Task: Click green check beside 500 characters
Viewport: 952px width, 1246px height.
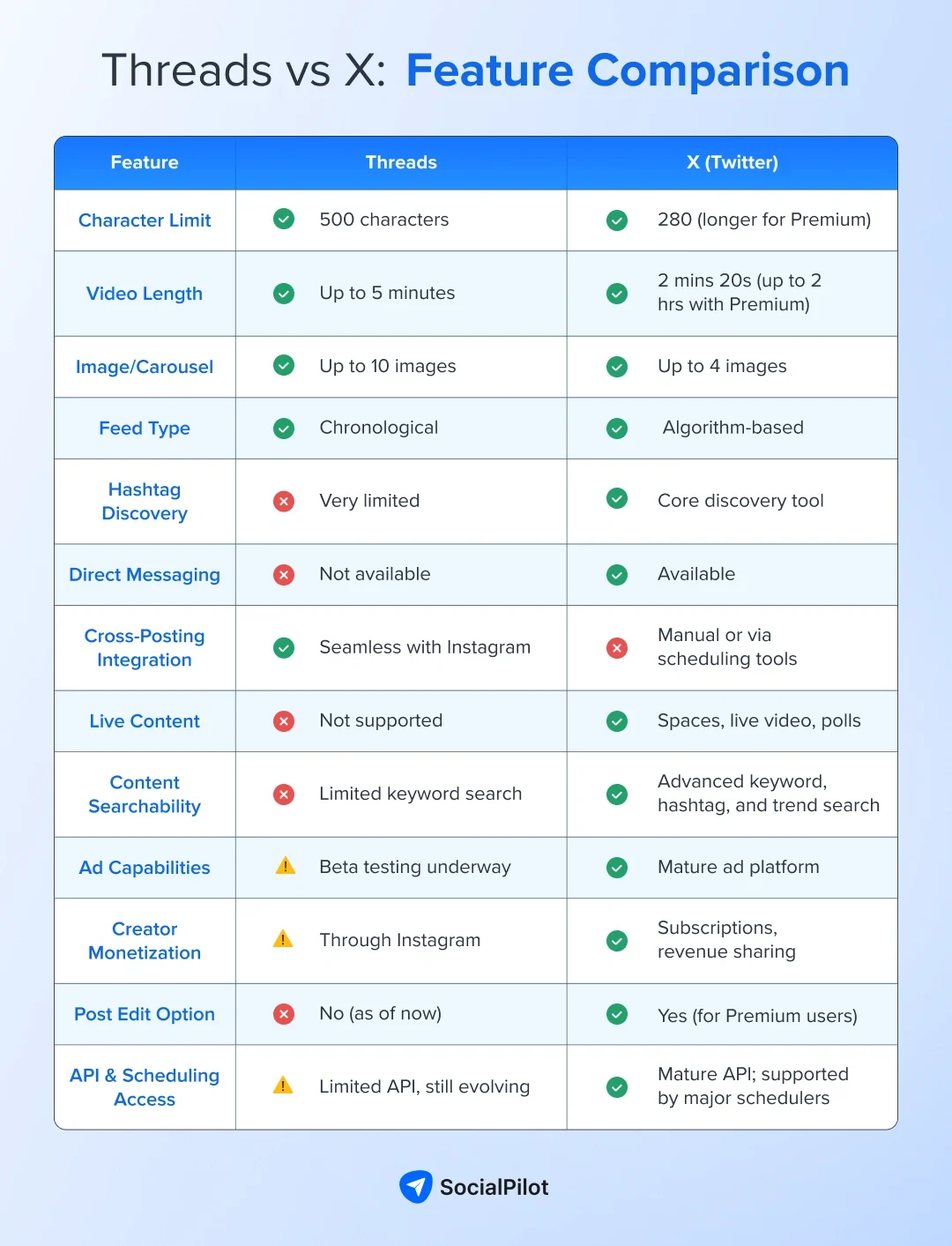Action: [284, 219]
